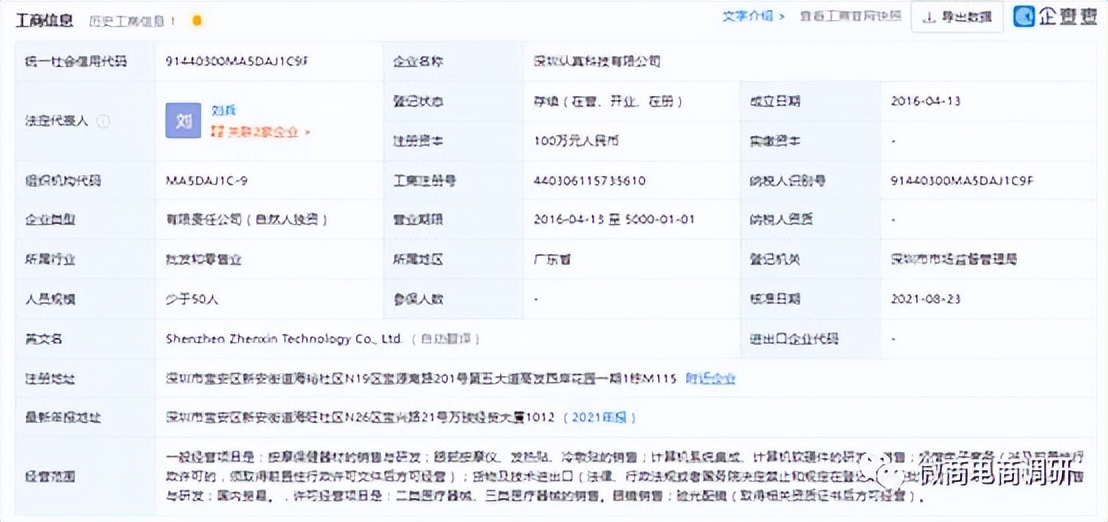Open the 工商信息 tab
This screenshot has height=522, width=1108.
coord(45,20)
